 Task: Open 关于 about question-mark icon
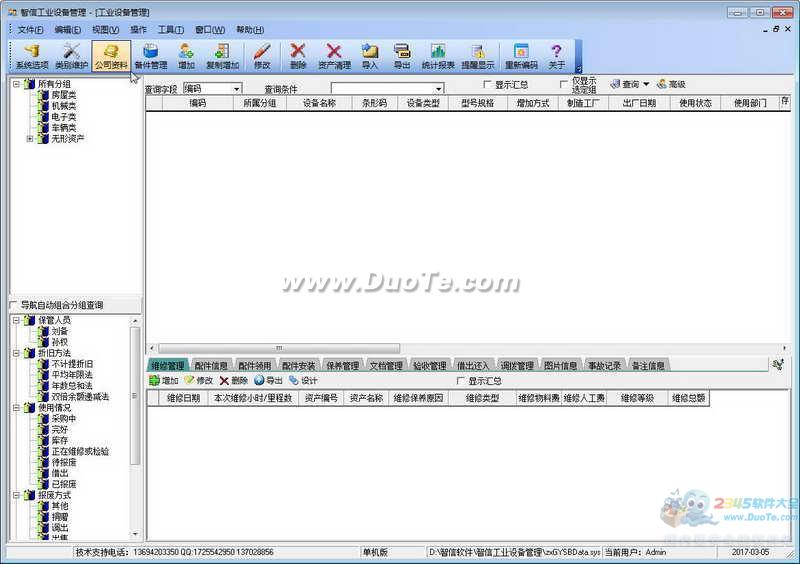(556, 56)
